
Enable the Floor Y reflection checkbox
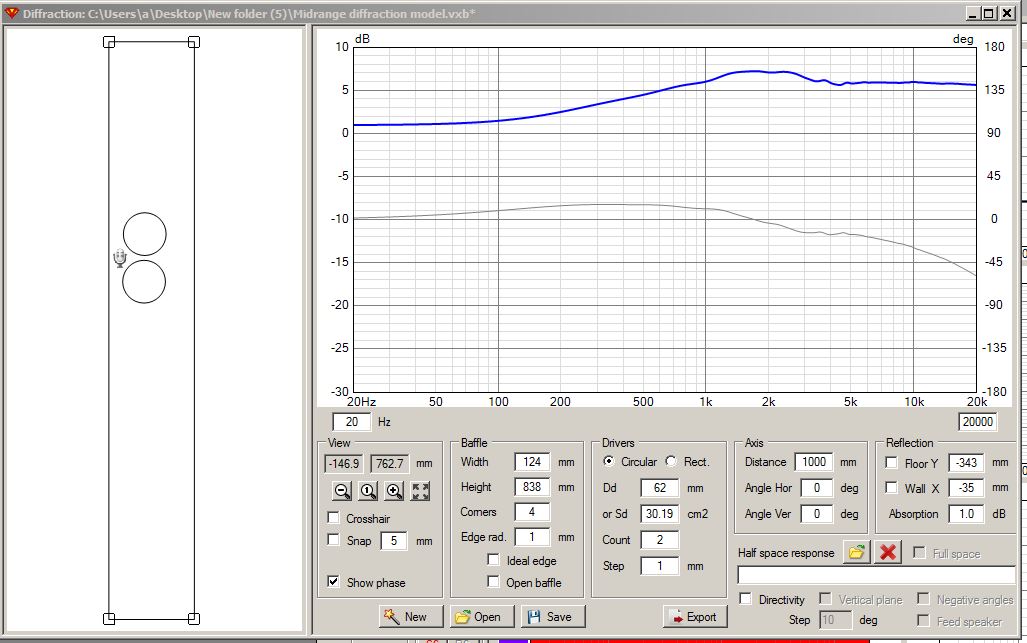892,463
